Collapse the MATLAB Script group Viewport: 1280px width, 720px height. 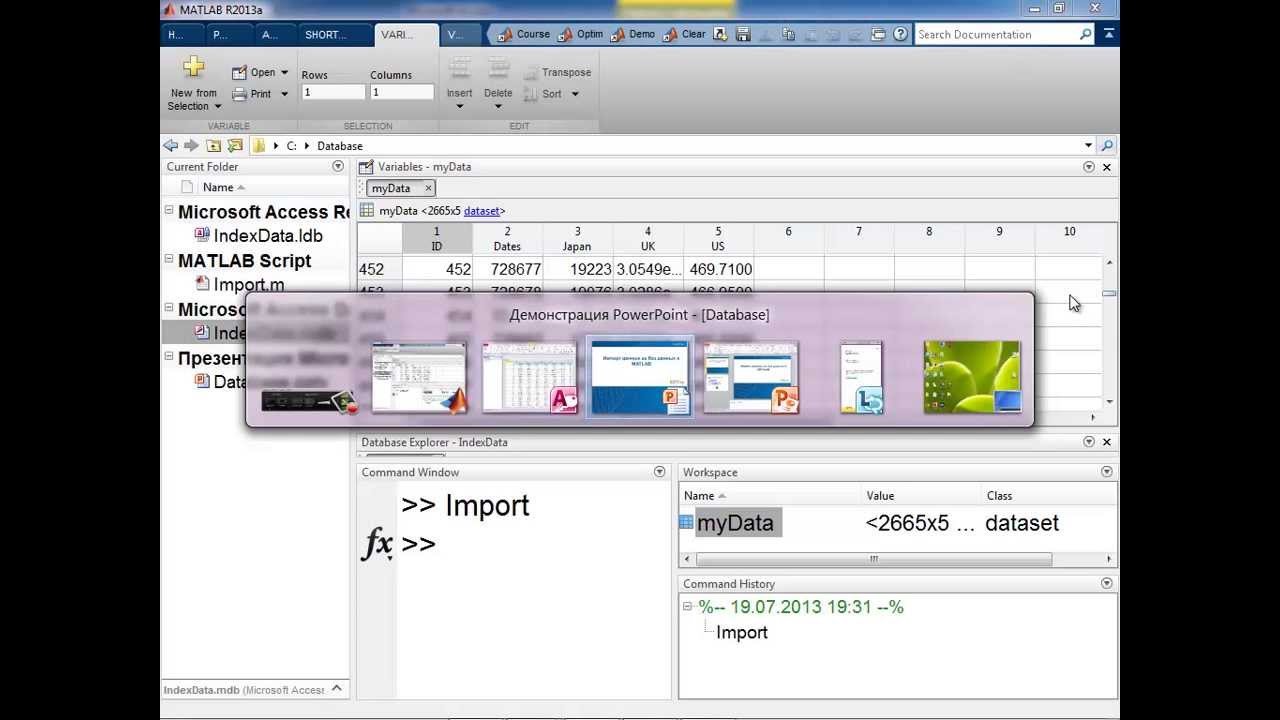[168, 260]
